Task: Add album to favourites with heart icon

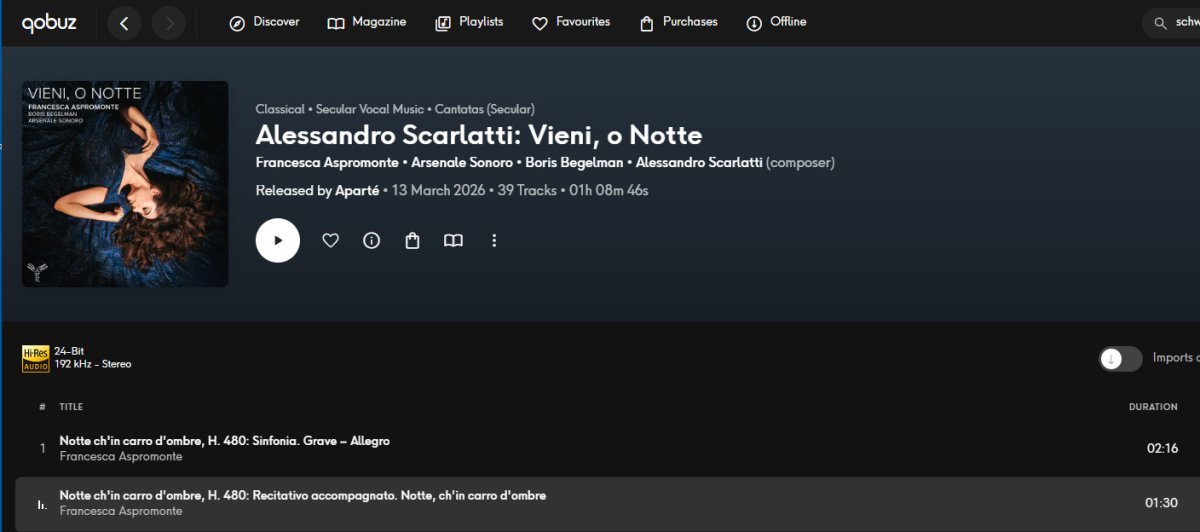Action: pyautogui.click(x=330, y=240)
